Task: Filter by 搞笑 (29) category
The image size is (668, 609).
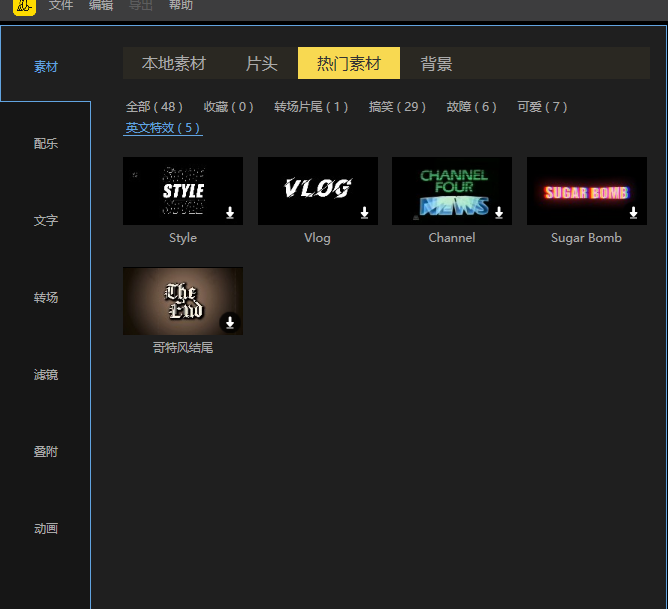Action: [397, 107]
